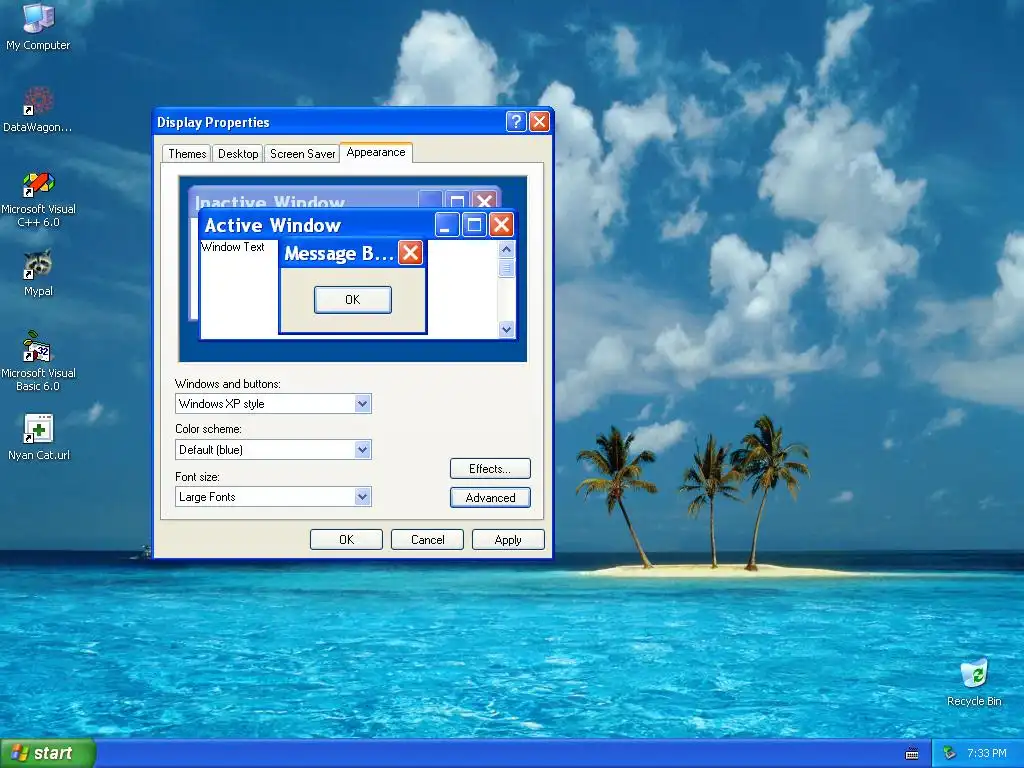Screen dimensions: 1024x768
Task: Confirm the dialog with bottom OK button
Action: click(x=346, y=539)
